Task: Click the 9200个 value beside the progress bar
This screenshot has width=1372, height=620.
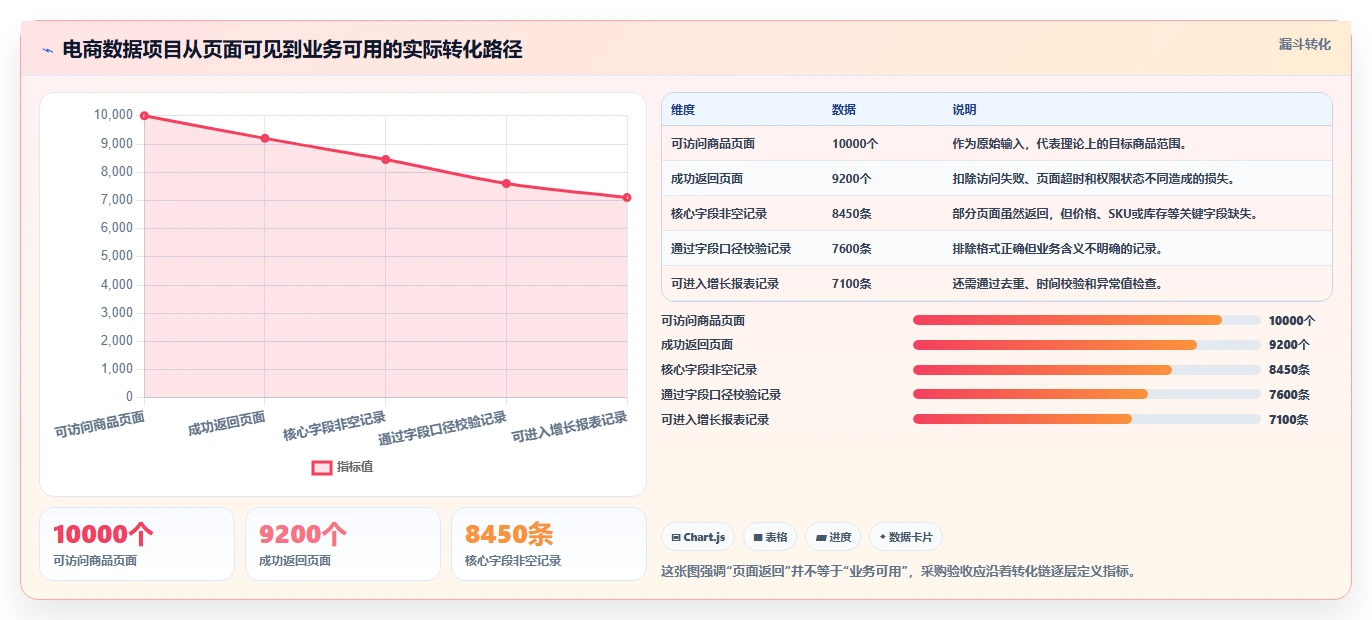Action: click(1288, 345)
